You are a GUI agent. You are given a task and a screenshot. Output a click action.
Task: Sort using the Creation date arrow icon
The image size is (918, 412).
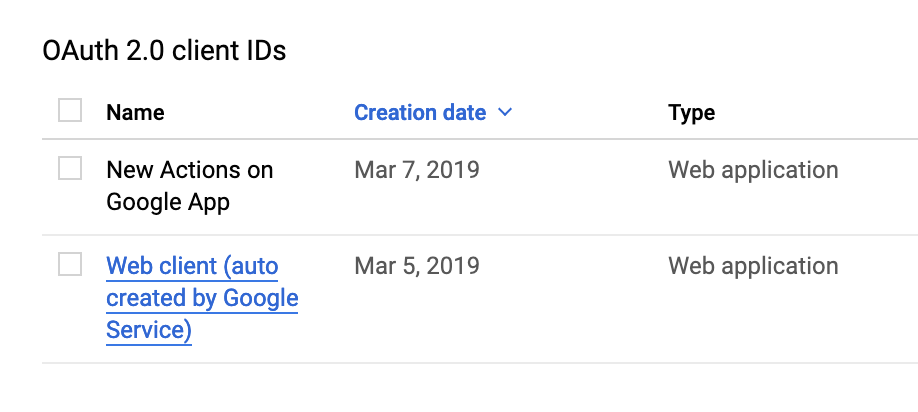point(505,112)
